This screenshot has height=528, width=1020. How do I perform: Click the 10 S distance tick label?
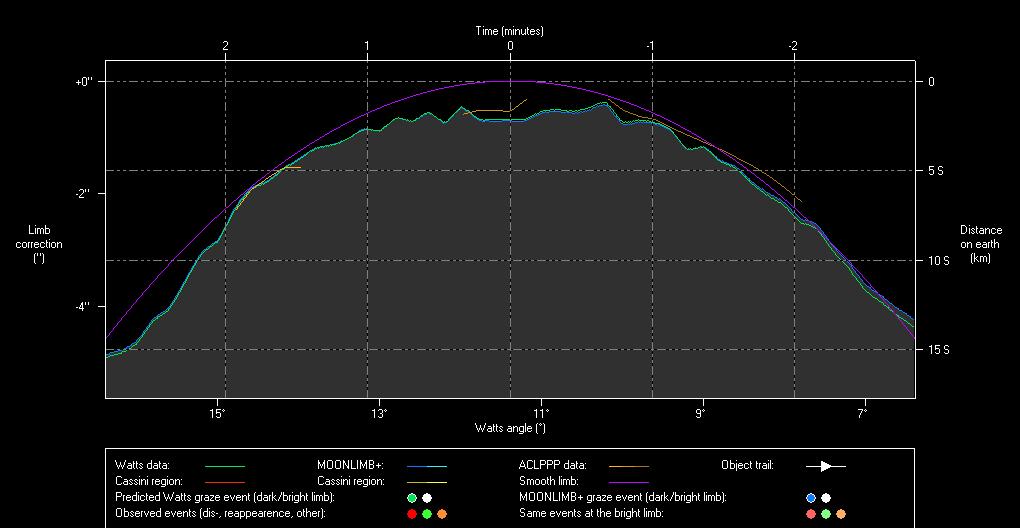(x=936, y=260)
